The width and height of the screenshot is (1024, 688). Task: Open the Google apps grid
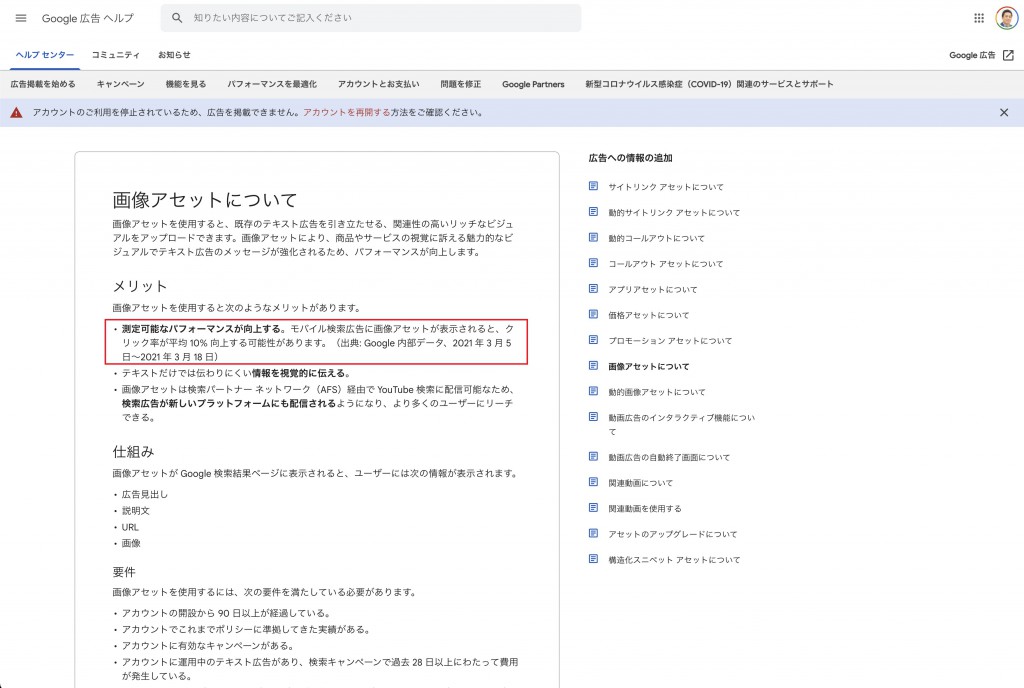978,18
